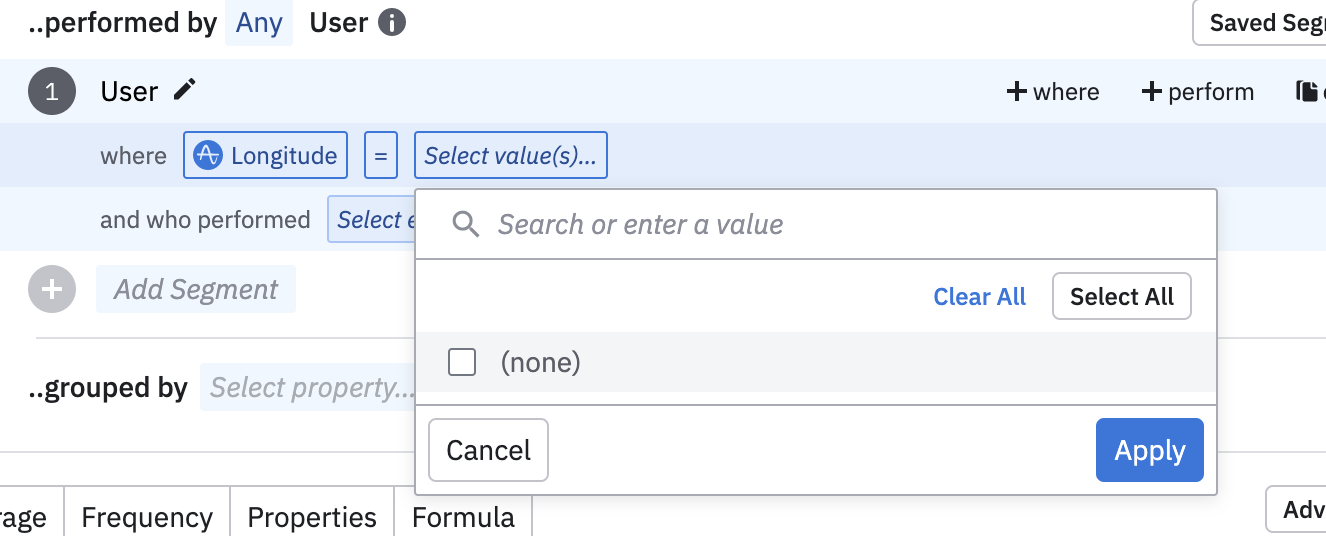Click the segment number 1 badge
This screenshot has width=1326, height=536.
[52, 91]
